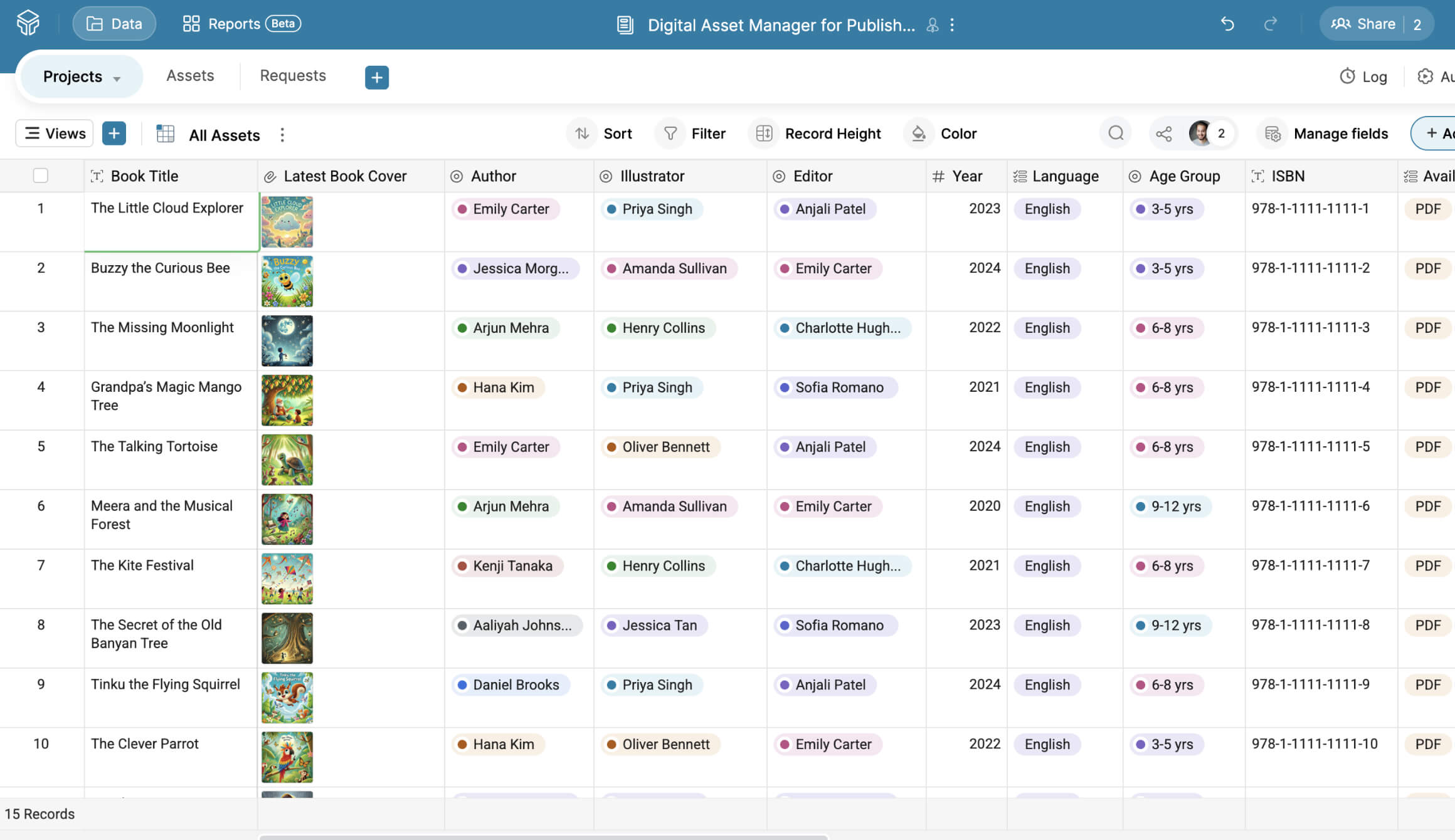Viewport: 1455px width, 840px height.
Task: Open All Assets view options menu
Action: tap(282, 135)
